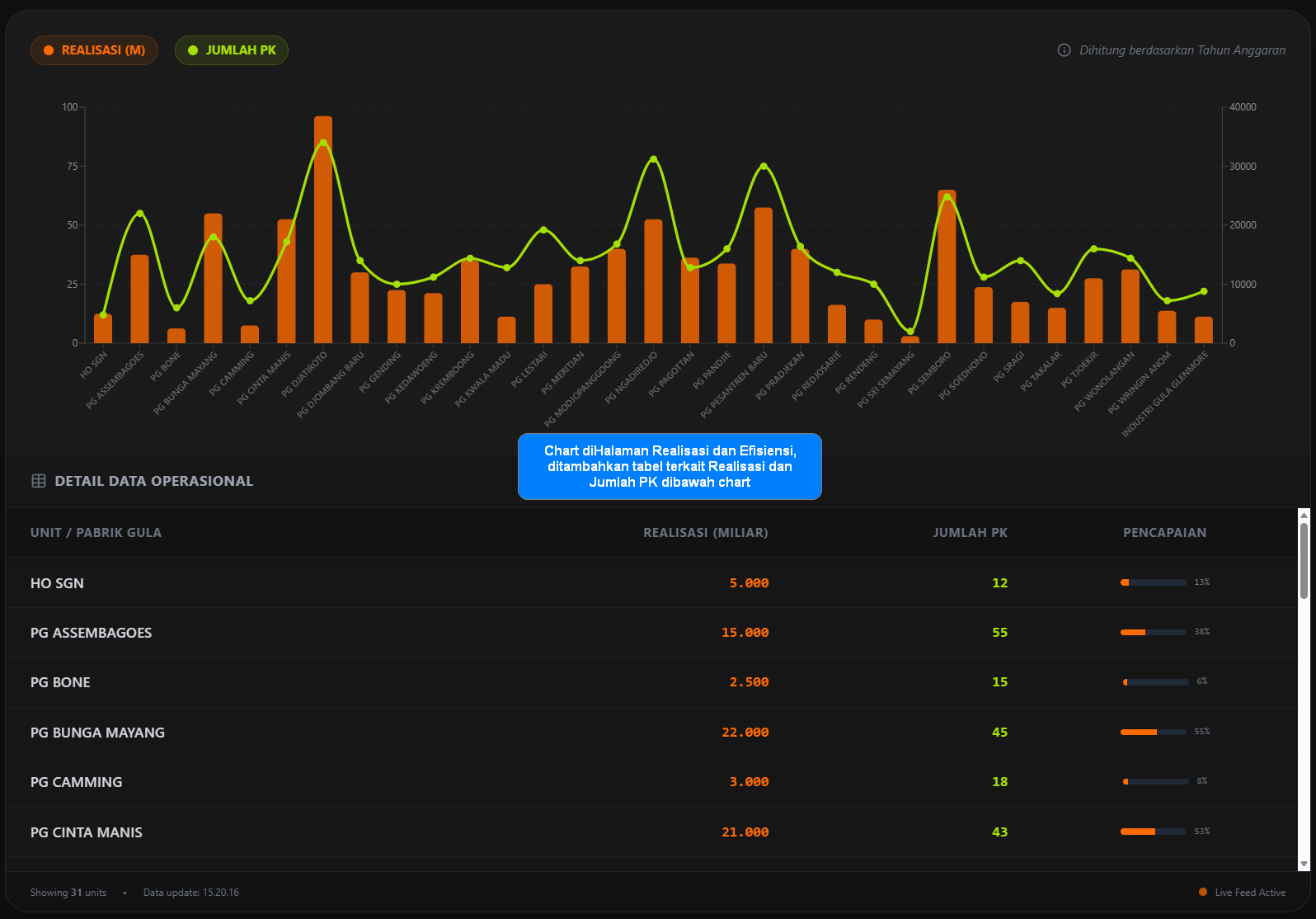Select the PG CINTA MANIS row name
1316x919 pixels.
pyautogui.click(x=87, y=832)
